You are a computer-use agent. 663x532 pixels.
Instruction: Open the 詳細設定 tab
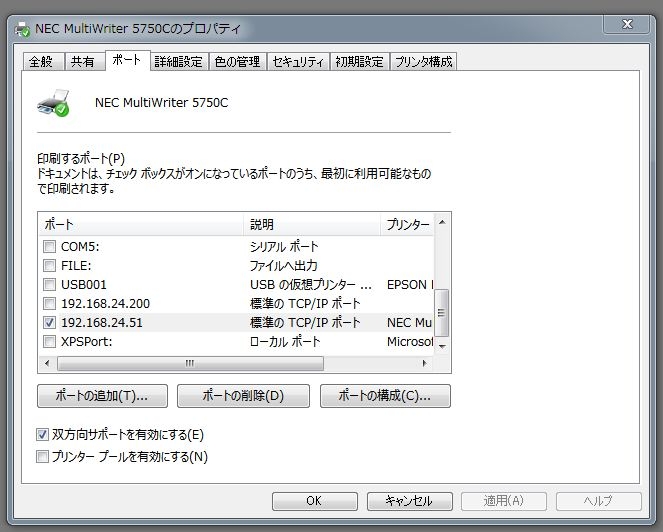(178, 62)
